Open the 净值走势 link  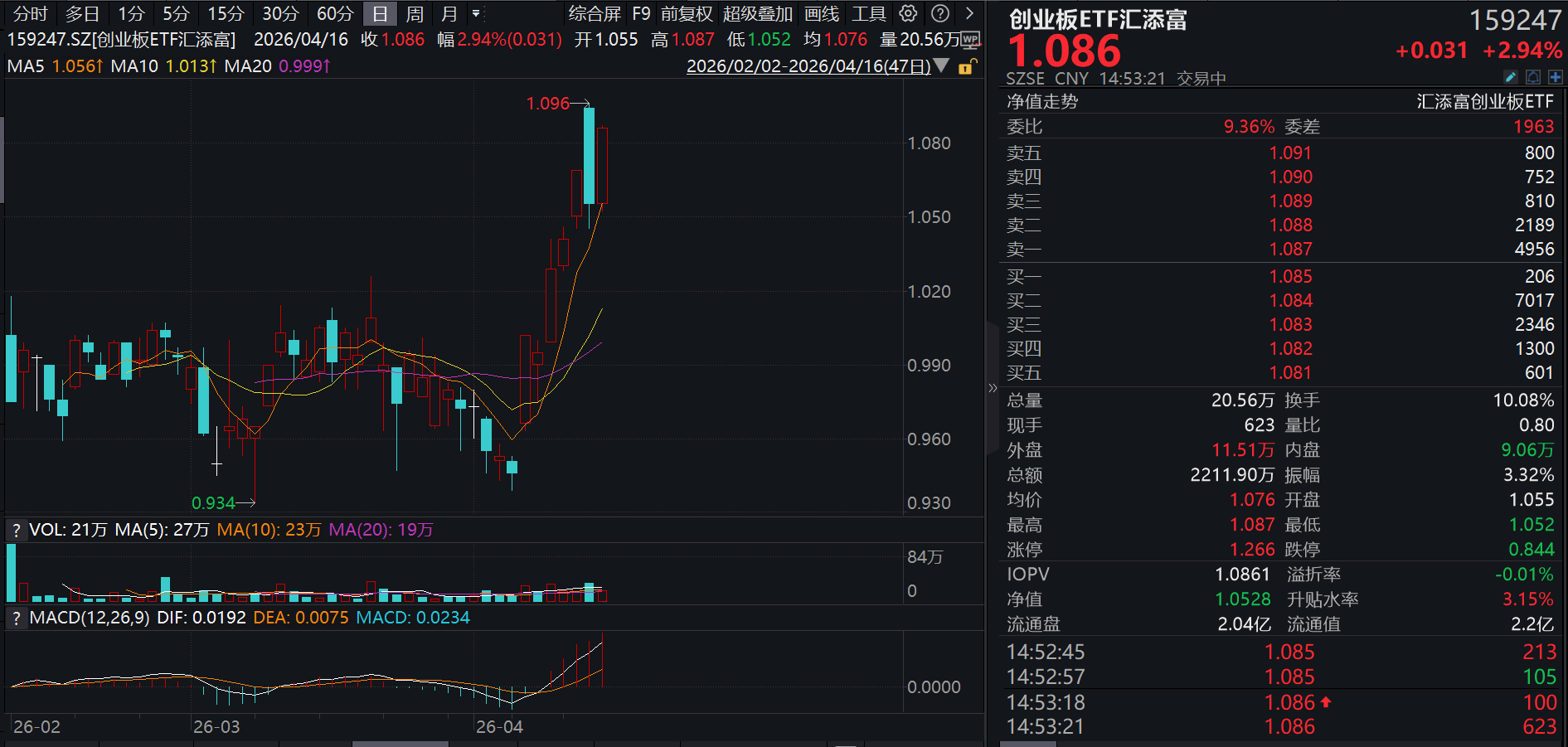[1041, 101]
